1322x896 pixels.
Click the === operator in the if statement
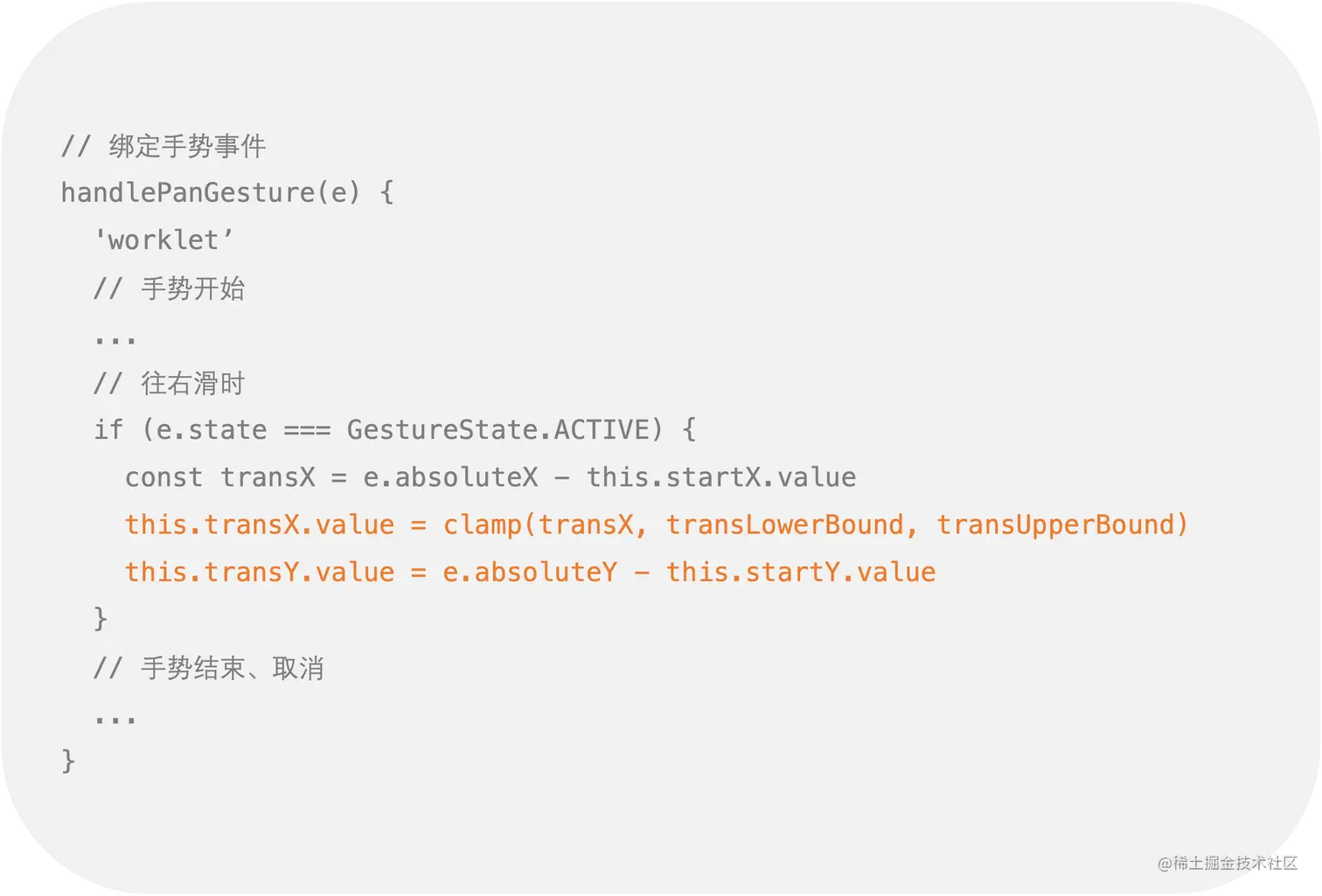(307, 429)
